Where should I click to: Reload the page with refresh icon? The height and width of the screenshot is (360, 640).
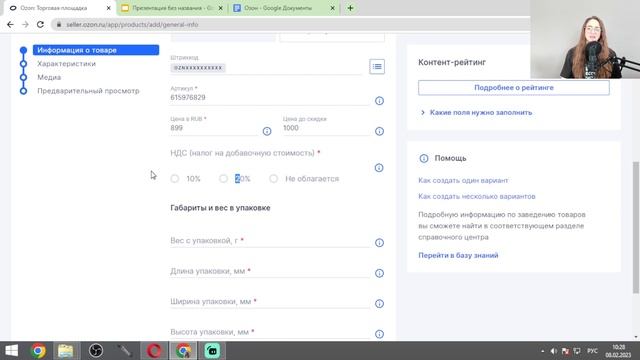pyautogui.click(x=40, y=24)
